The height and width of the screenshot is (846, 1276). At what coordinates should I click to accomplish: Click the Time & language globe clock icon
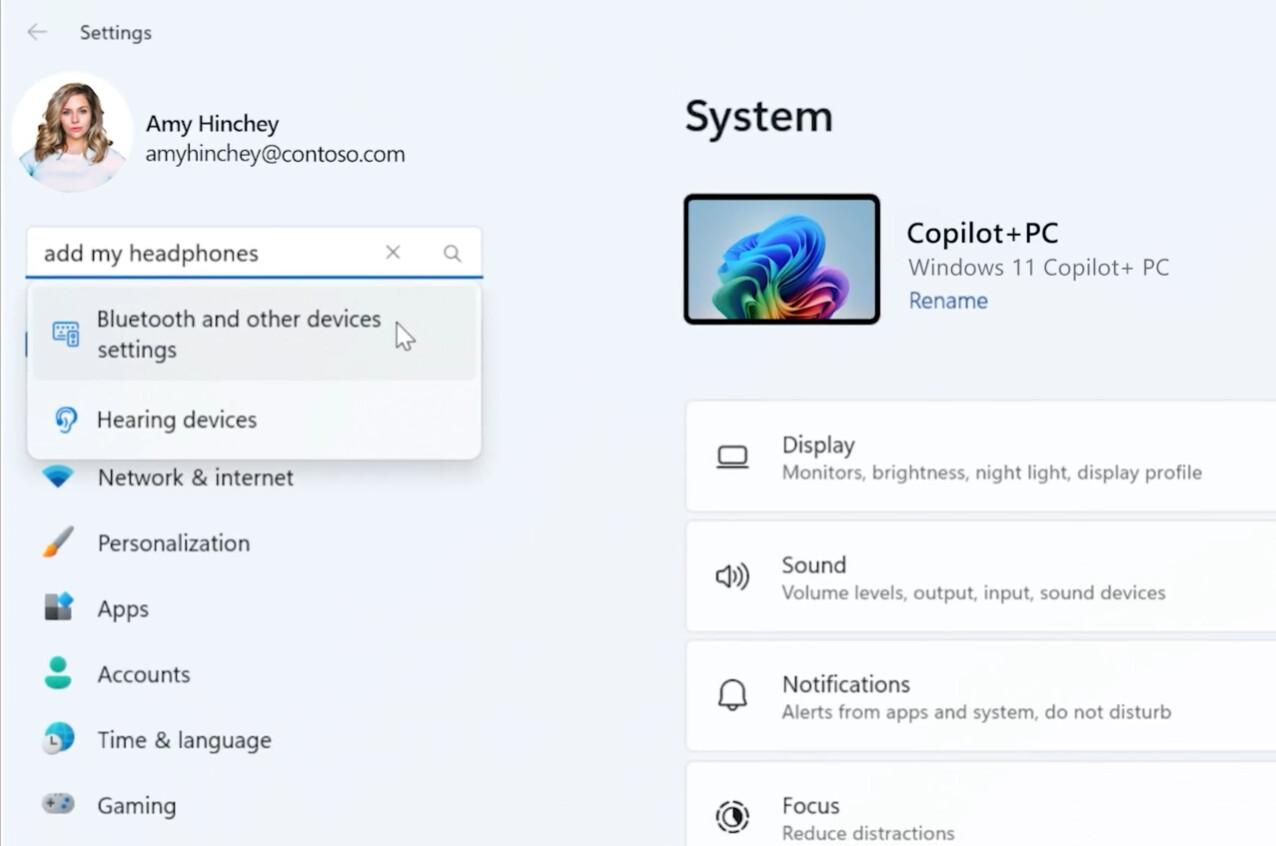point(58,739)
